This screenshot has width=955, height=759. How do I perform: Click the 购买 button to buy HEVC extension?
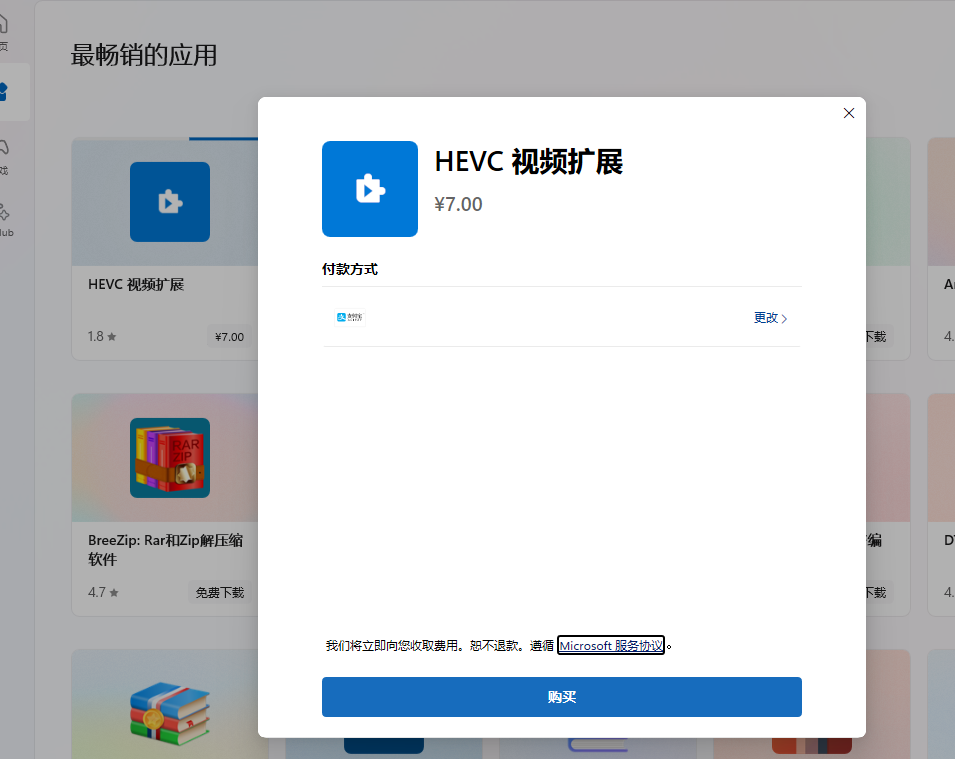(561, 697)
